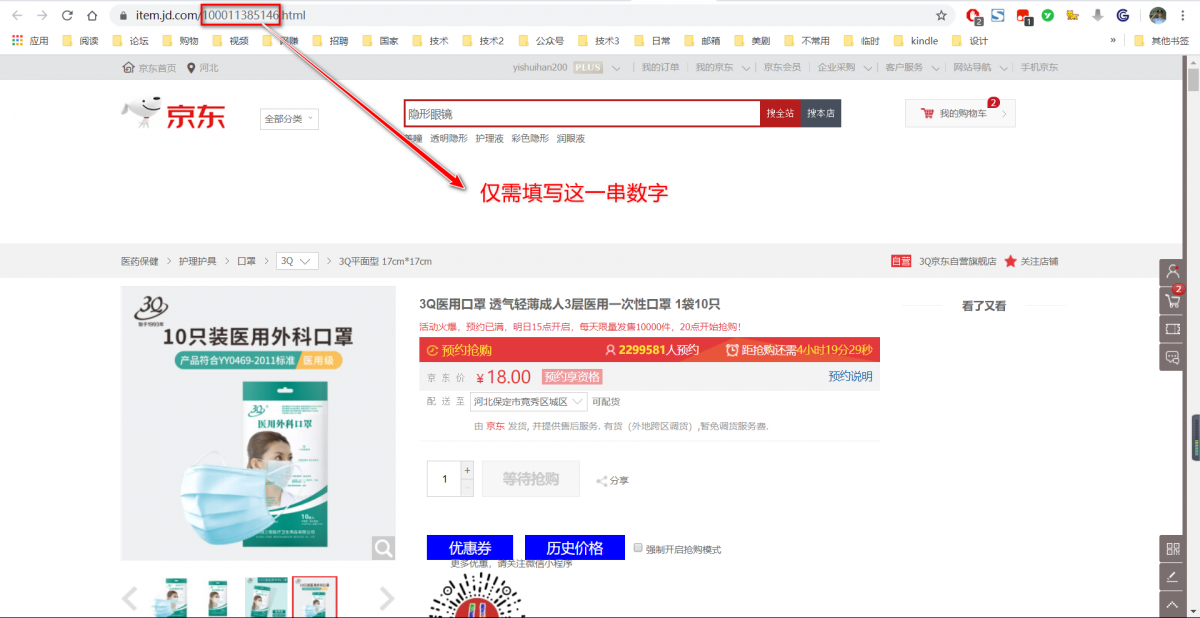1200x618 pixels.
Task: Show previous thumbnails with the left arrow
Action: [130, 598]
